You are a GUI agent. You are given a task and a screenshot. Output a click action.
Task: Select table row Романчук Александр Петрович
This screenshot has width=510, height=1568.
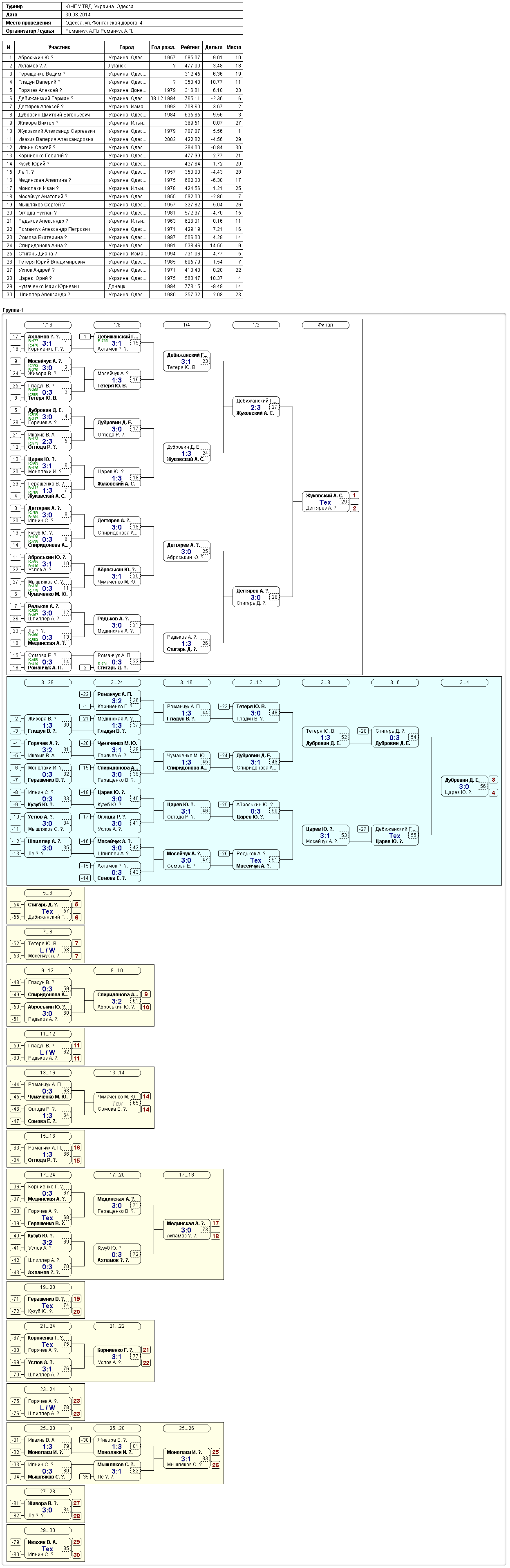(x=122, y=229)
